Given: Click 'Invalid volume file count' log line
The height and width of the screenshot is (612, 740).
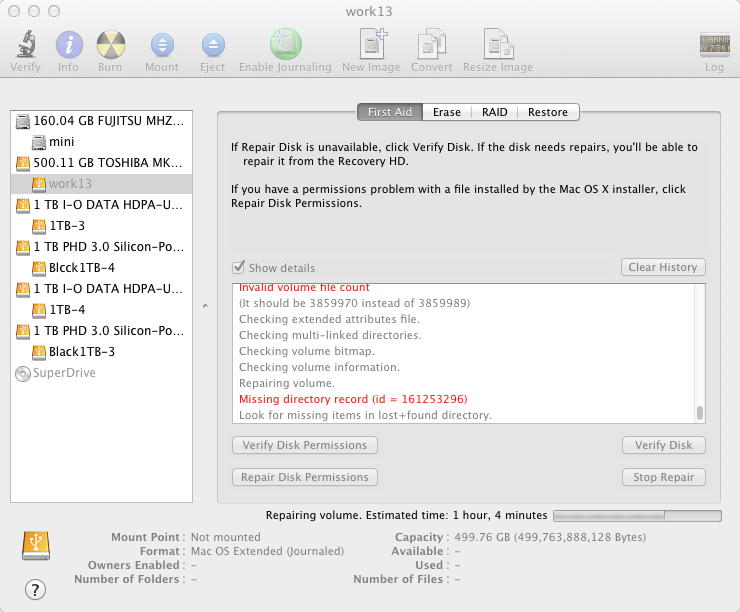Looking at the screenshot, I should [304, 287].
